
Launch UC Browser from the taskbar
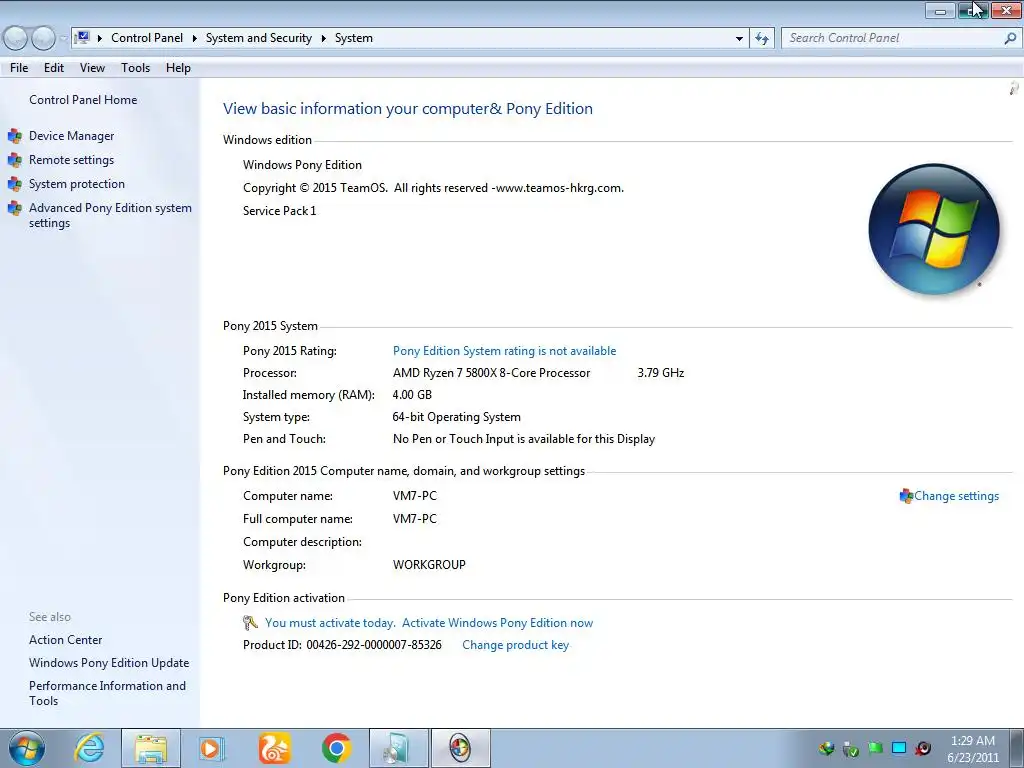(274, 748)
